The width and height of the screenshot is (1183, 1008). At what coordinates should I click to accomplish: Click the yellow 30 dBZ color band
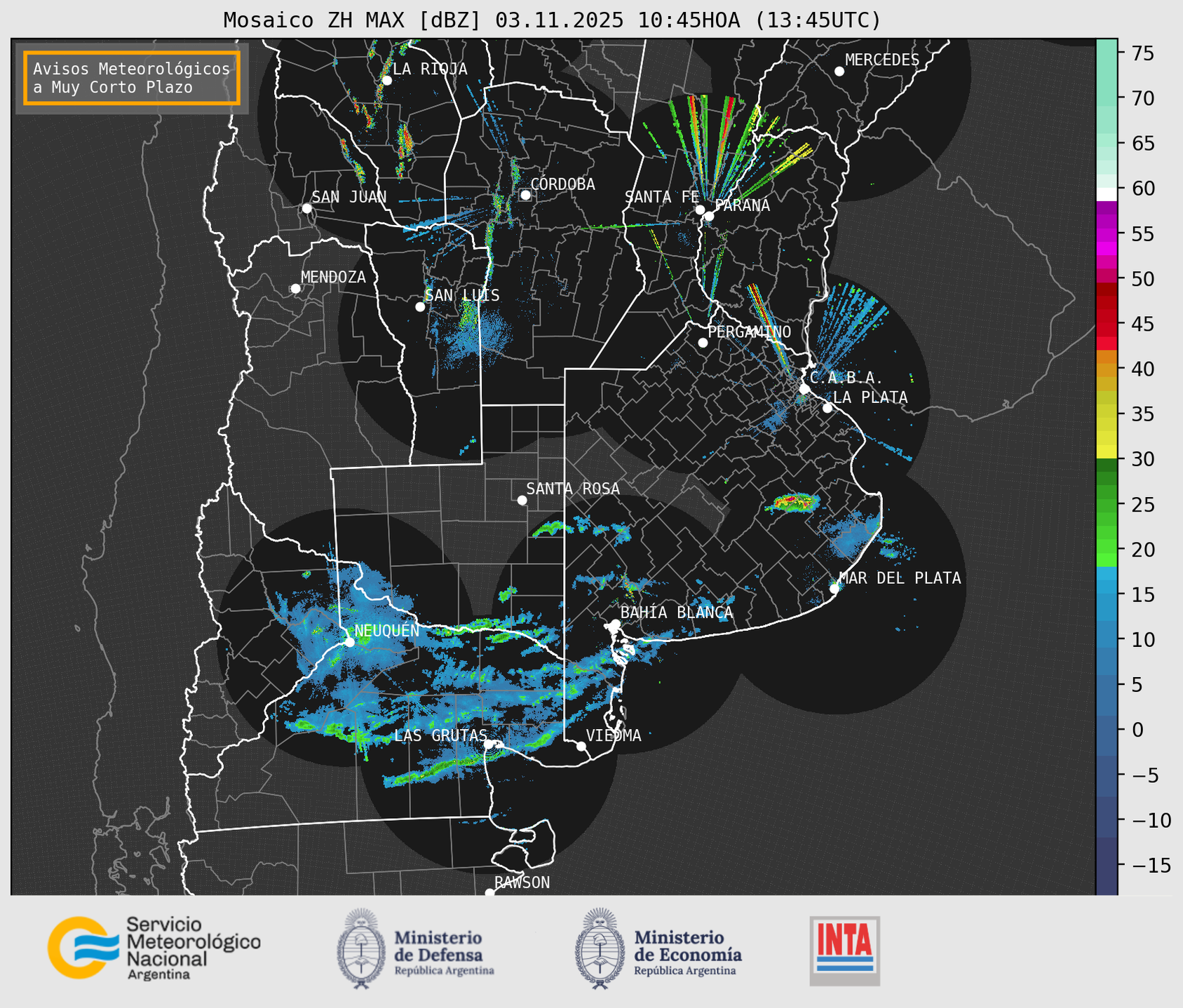point(1106,451)
